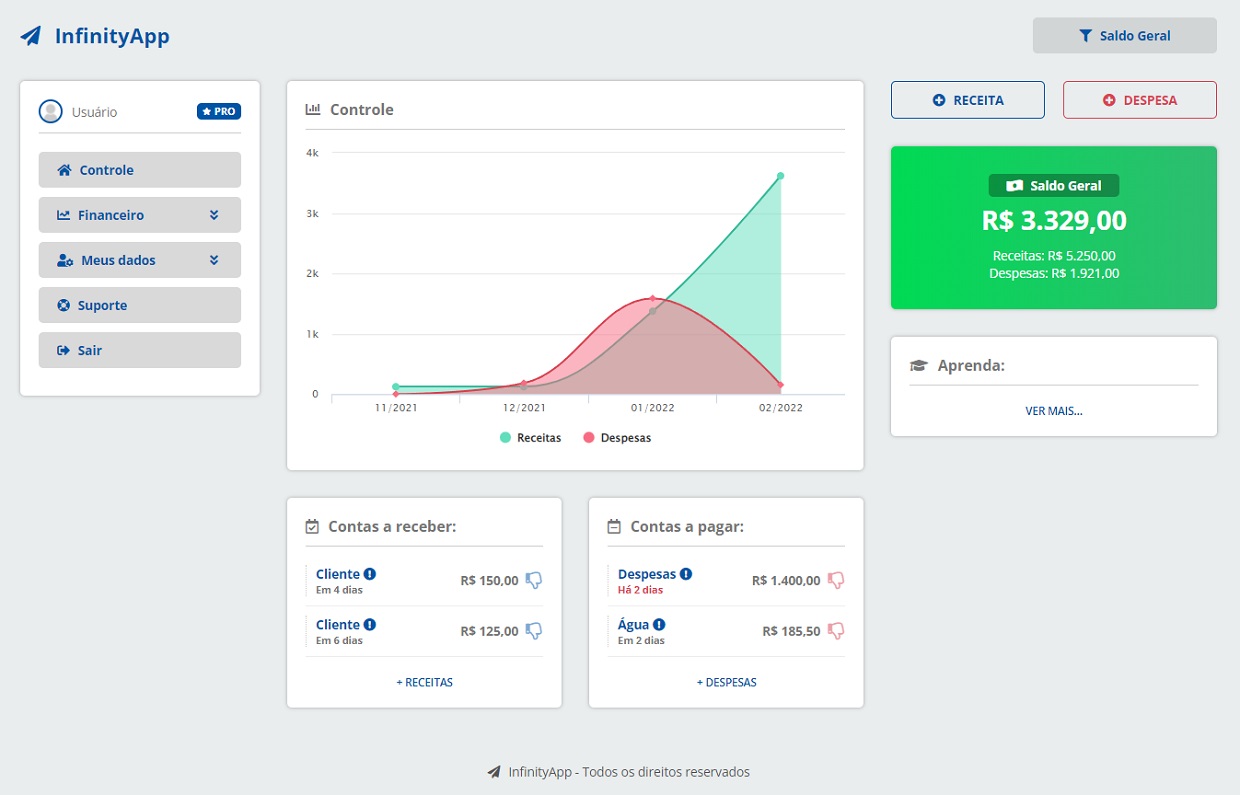
Task: Click the VER MAIS link under Aprenda
Action: point(1053,411)
